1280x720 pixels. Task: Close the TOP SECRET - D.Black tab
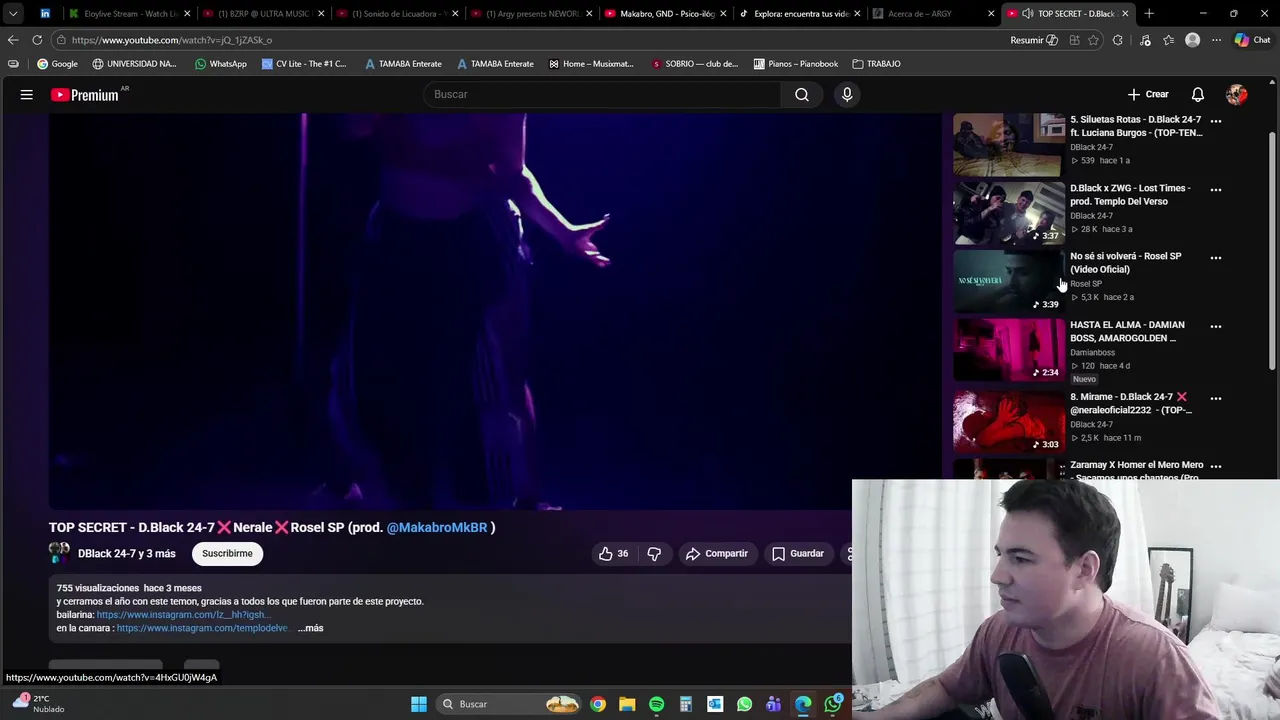point(1125,14)
